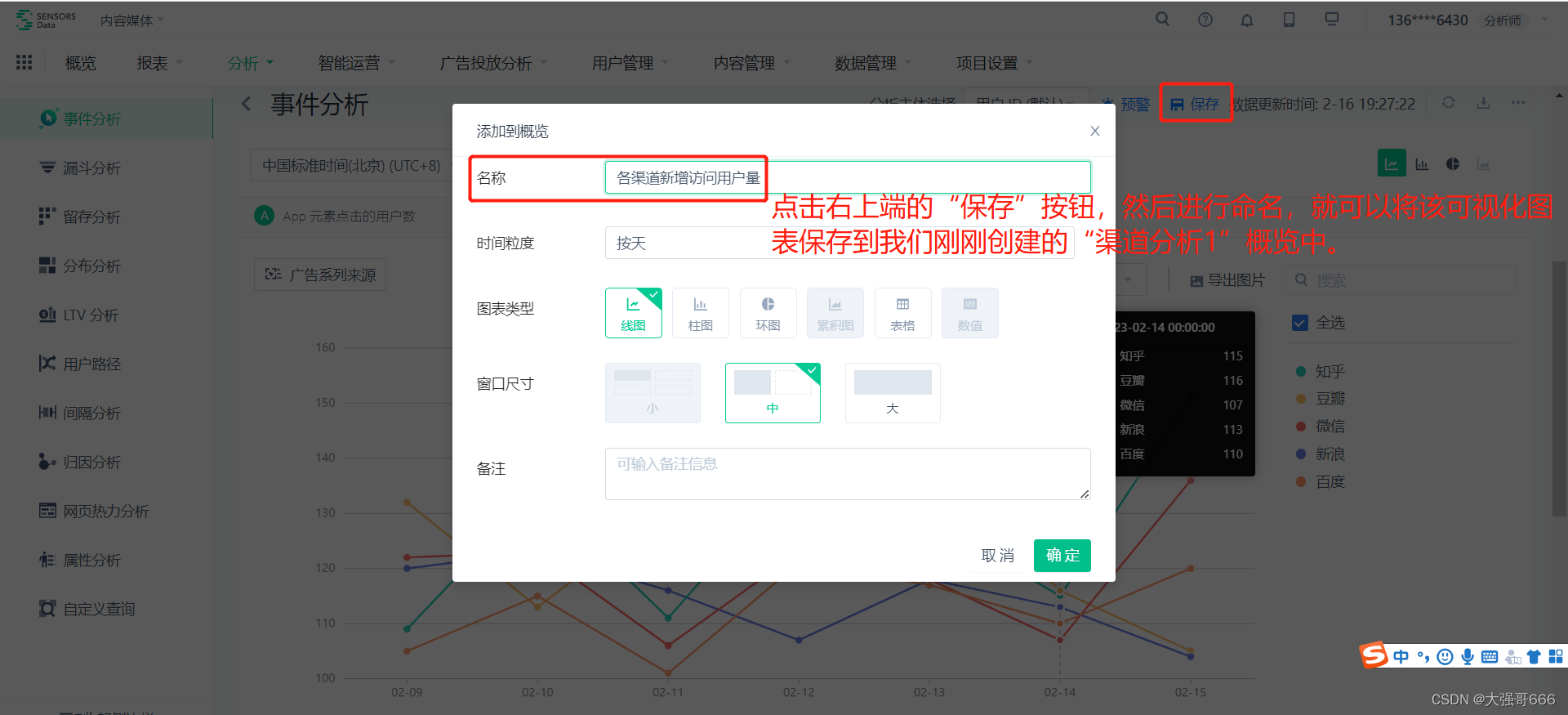Choose the 大 window size
This screenshot has height=715, width=1568.
pyautogui.click(x=893, y=393)
